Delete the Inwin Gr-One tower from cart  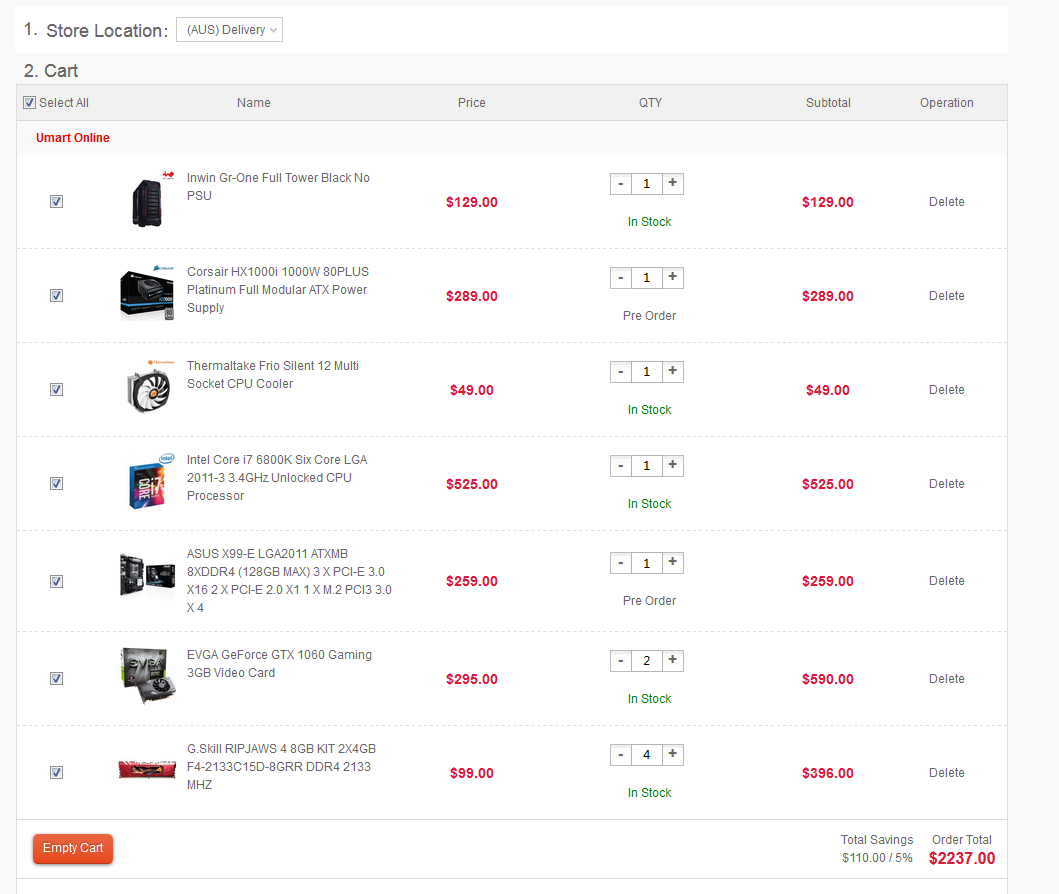point(946,202)
